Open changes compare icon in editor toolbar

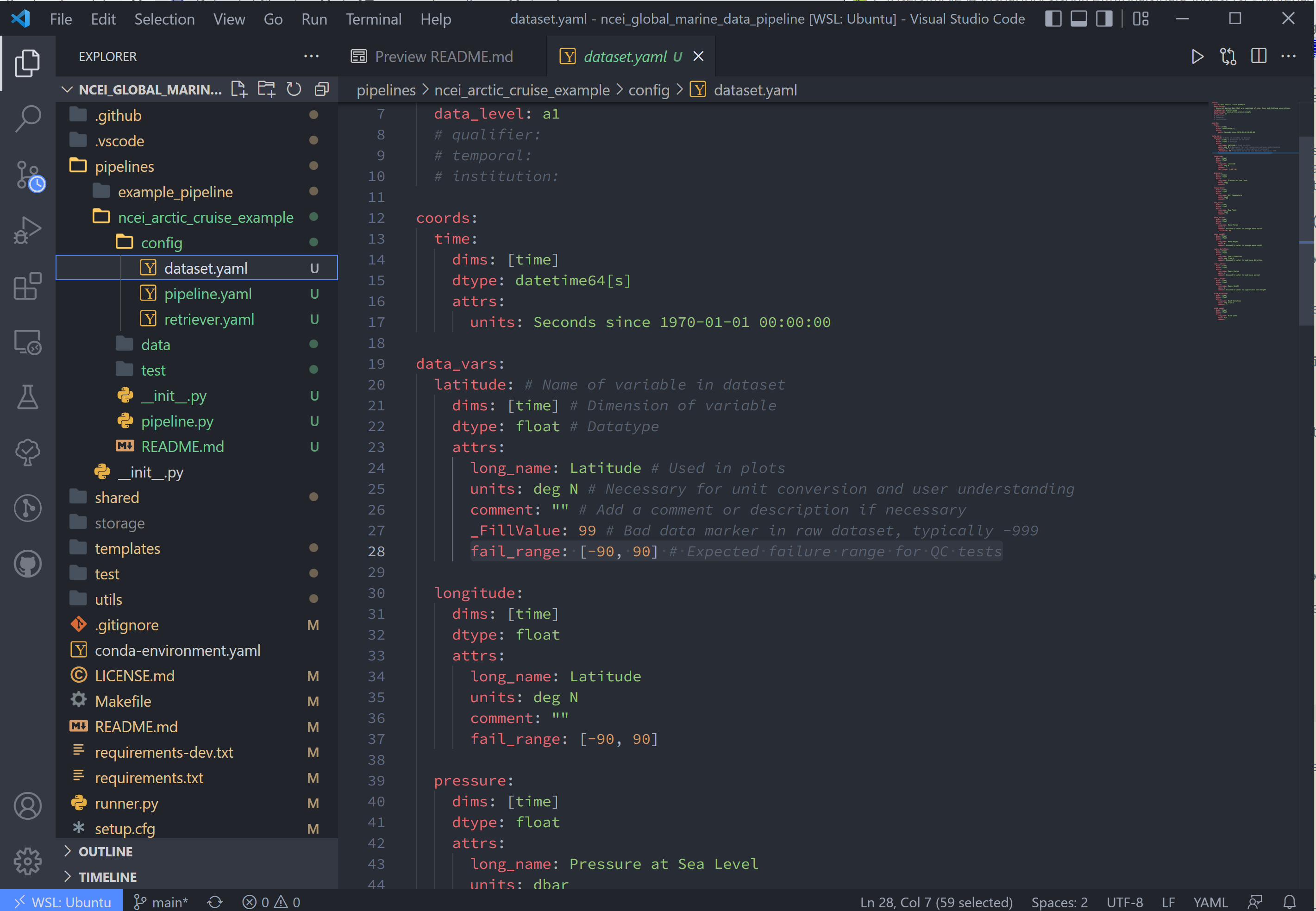click(x=1228, y=57)
